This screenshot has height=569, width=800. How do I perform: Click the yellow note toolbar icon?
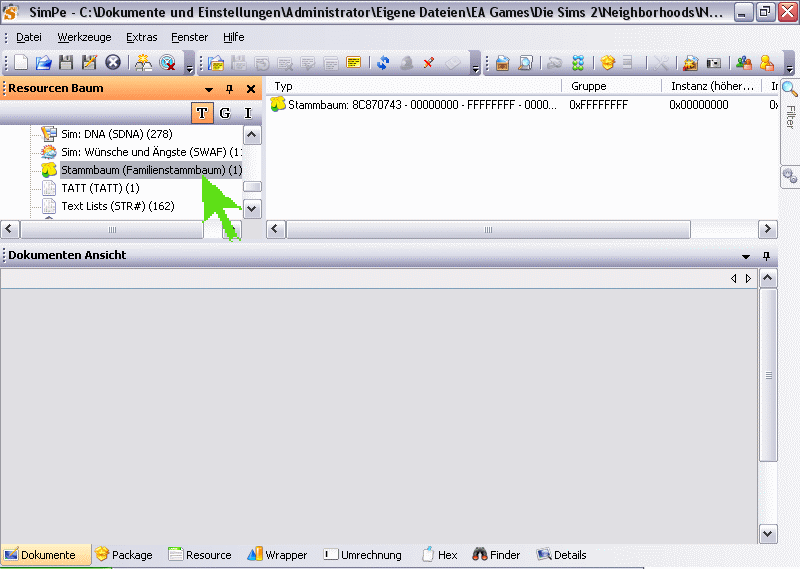coord(353,62)
